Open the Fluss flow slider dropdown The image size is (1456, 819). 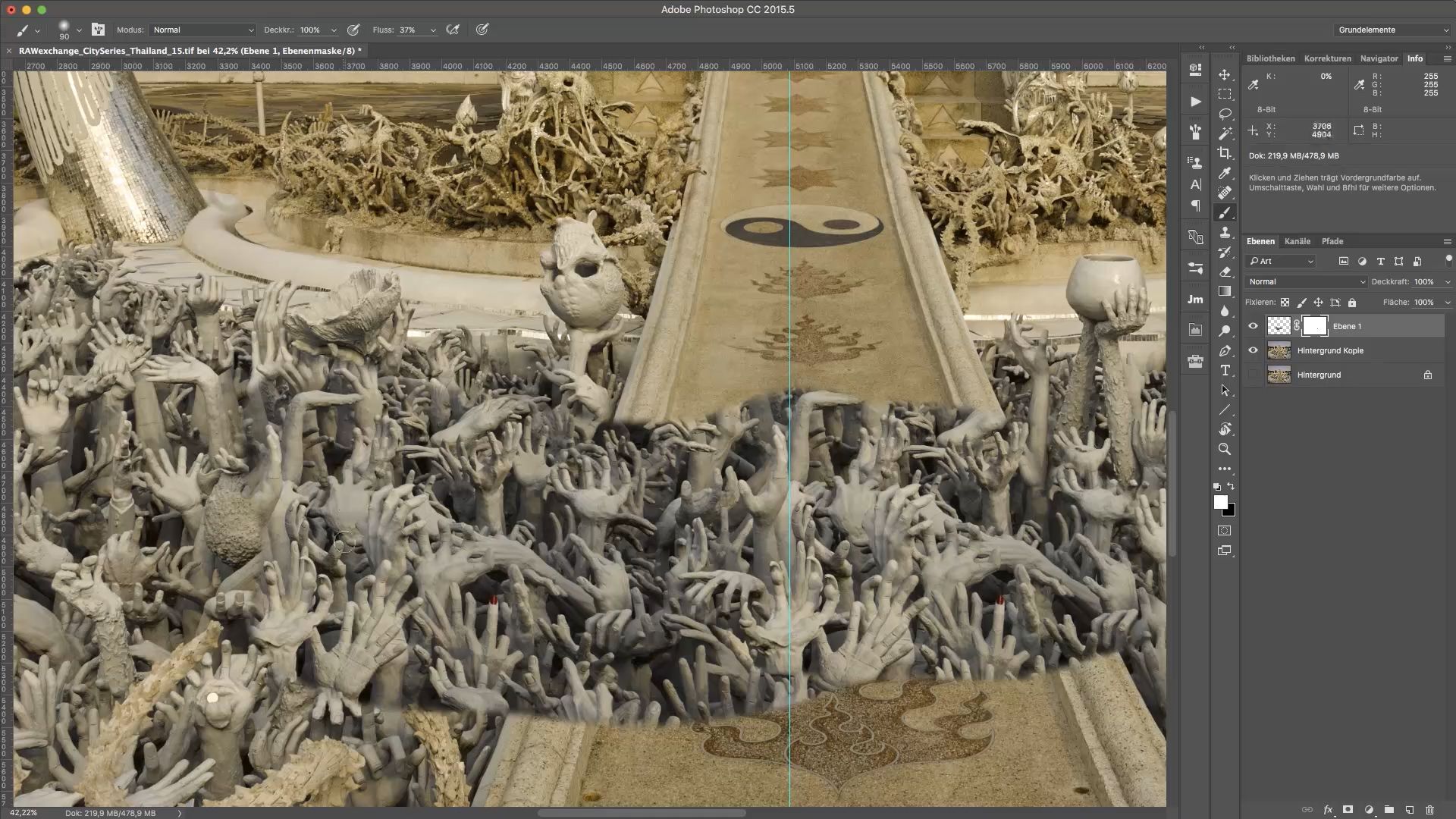pos(433,30)
